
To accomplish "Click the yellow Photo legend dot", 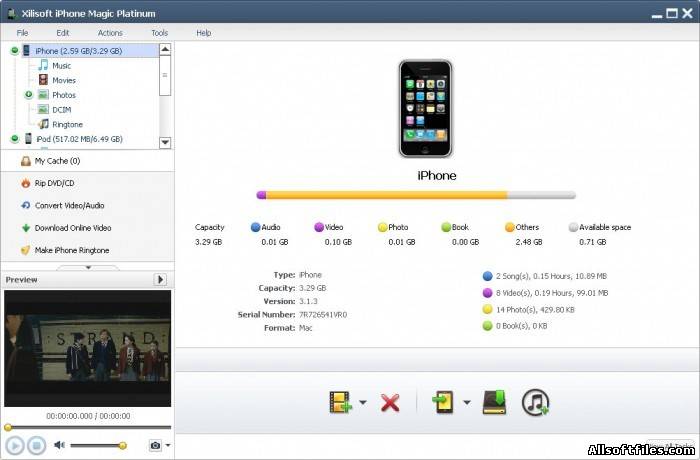I will pyautogui.click(x=382, y=227).
